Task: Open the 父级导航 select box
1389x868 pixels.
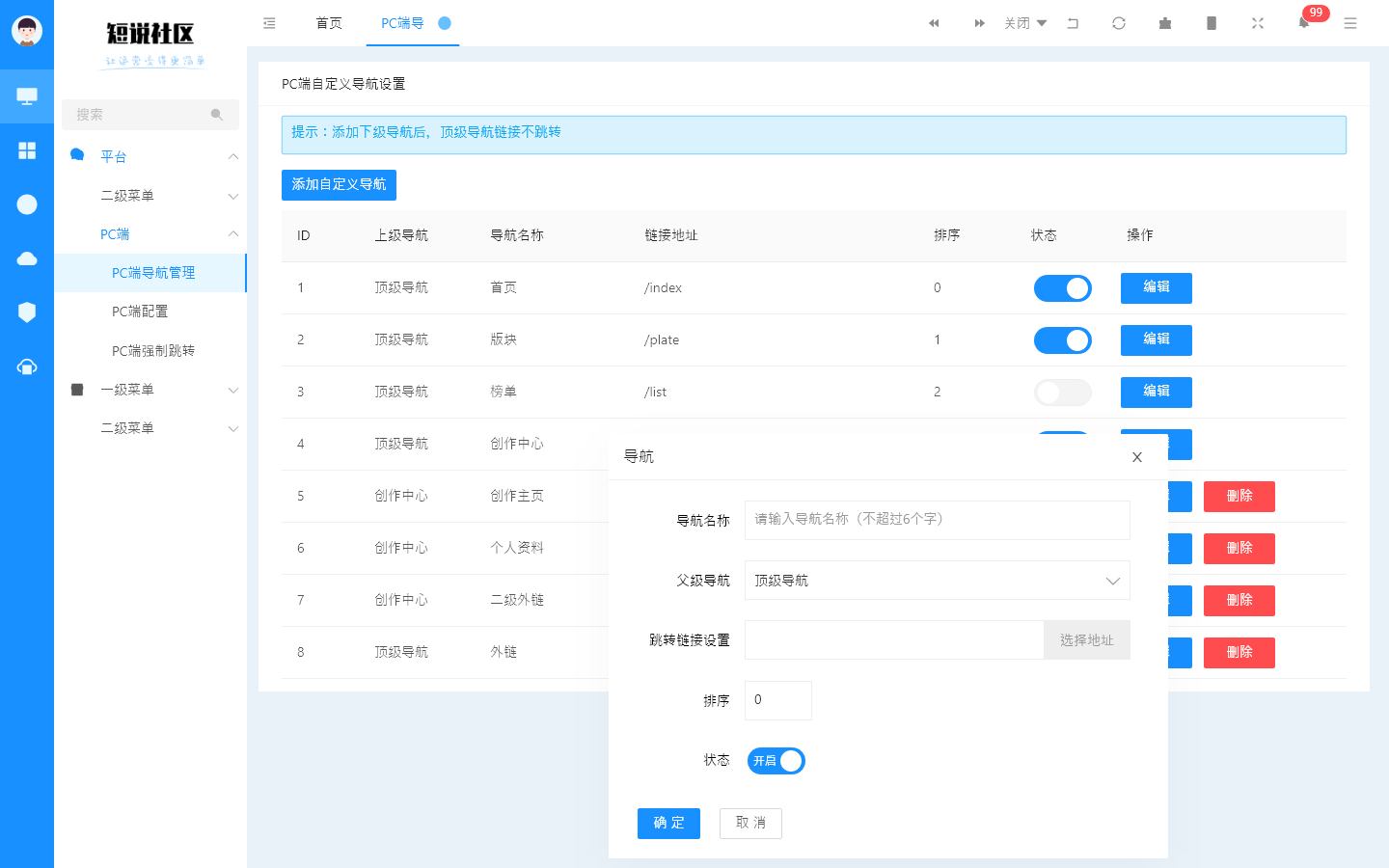Action: pos(937,581)
